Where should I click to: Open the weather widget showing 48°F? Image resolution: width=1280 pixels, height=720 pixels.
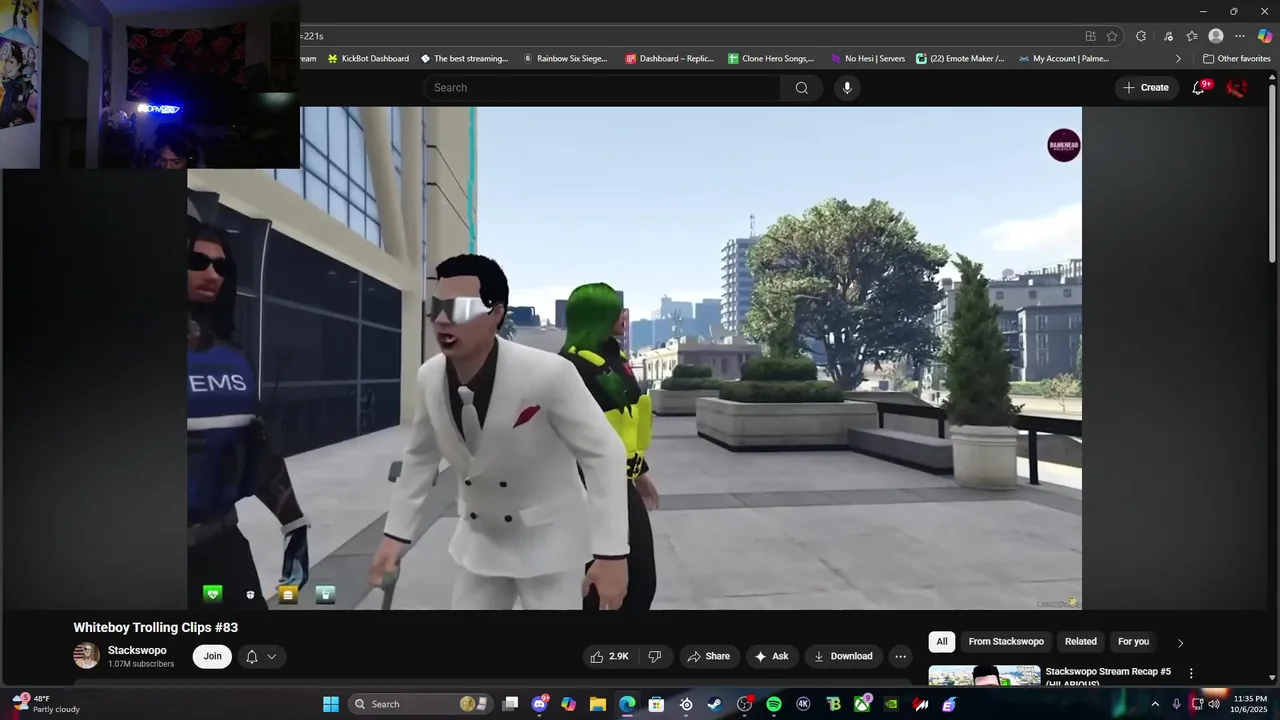[45, 704]
